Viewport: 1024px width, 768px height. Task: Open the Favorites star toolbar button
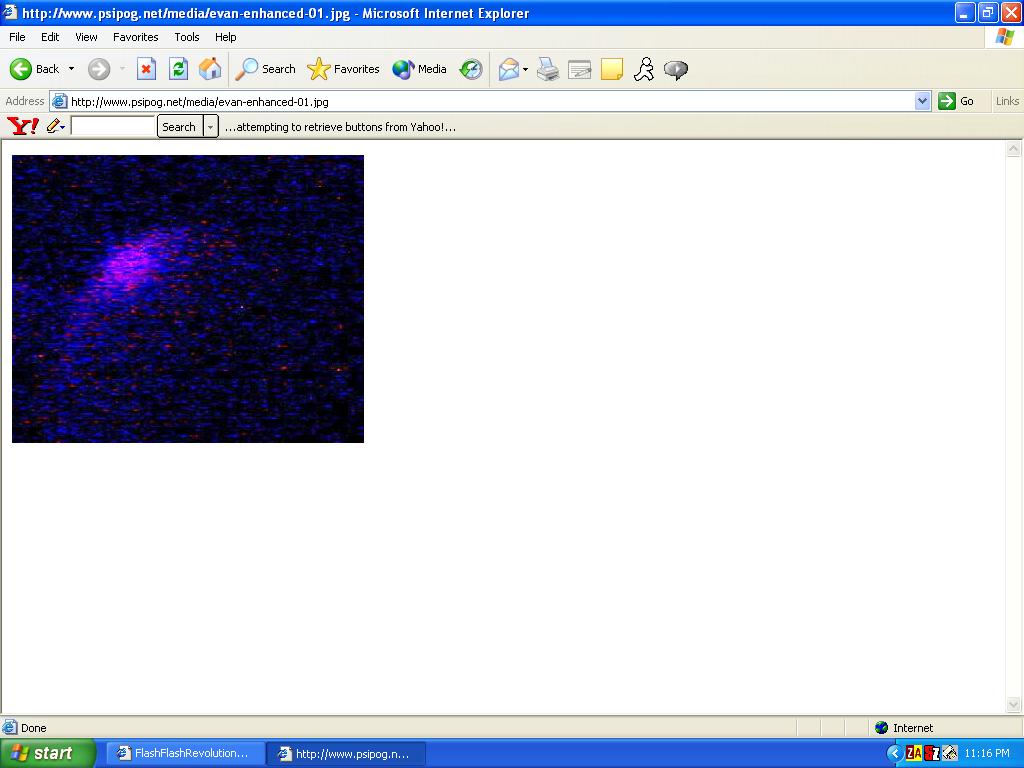tap(344, 69)
